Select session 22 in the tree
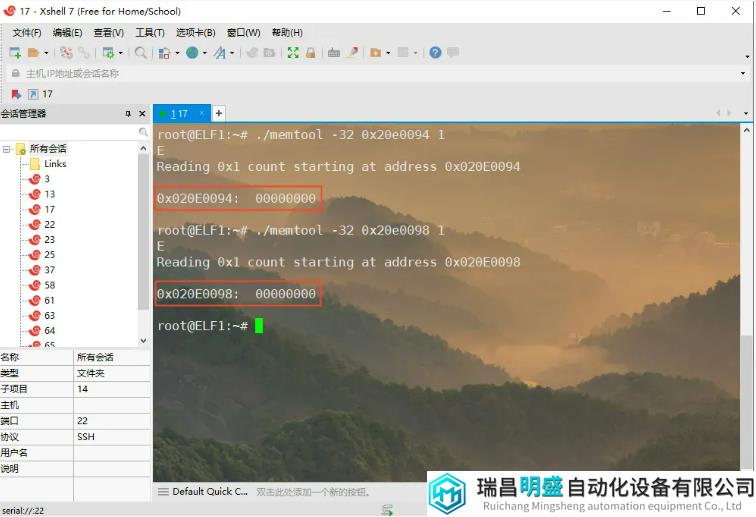Image resolution: width=756 pixels, height=517 pixels. point(42,225)
